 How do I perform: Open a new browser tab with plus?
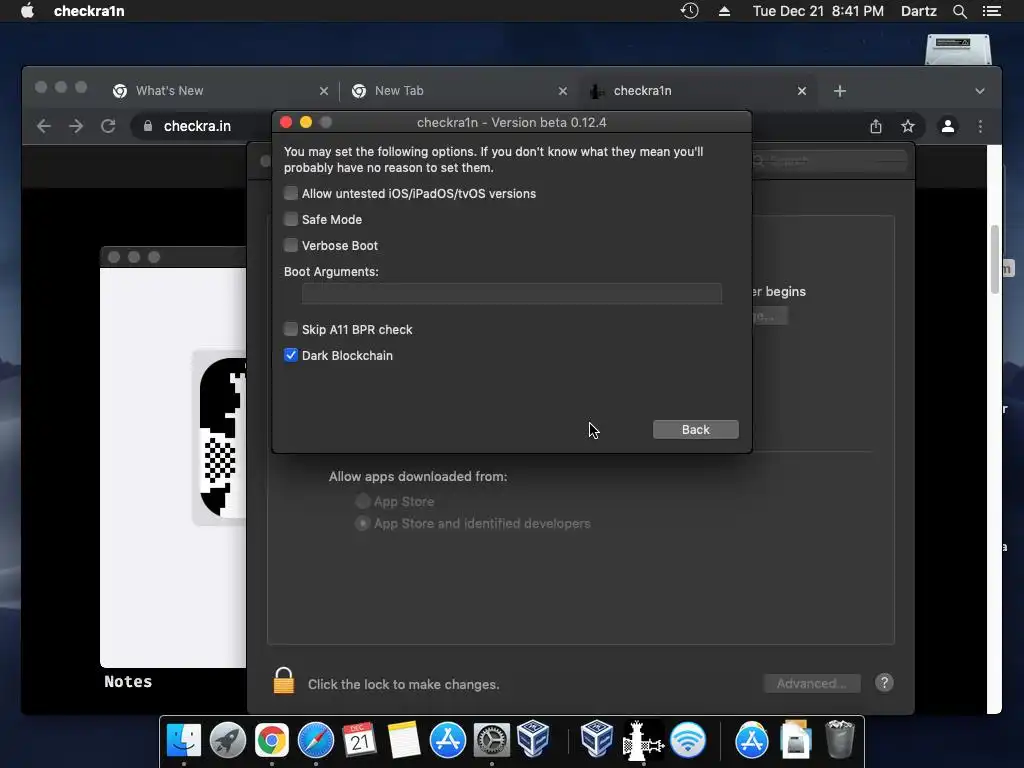point(840,91)
